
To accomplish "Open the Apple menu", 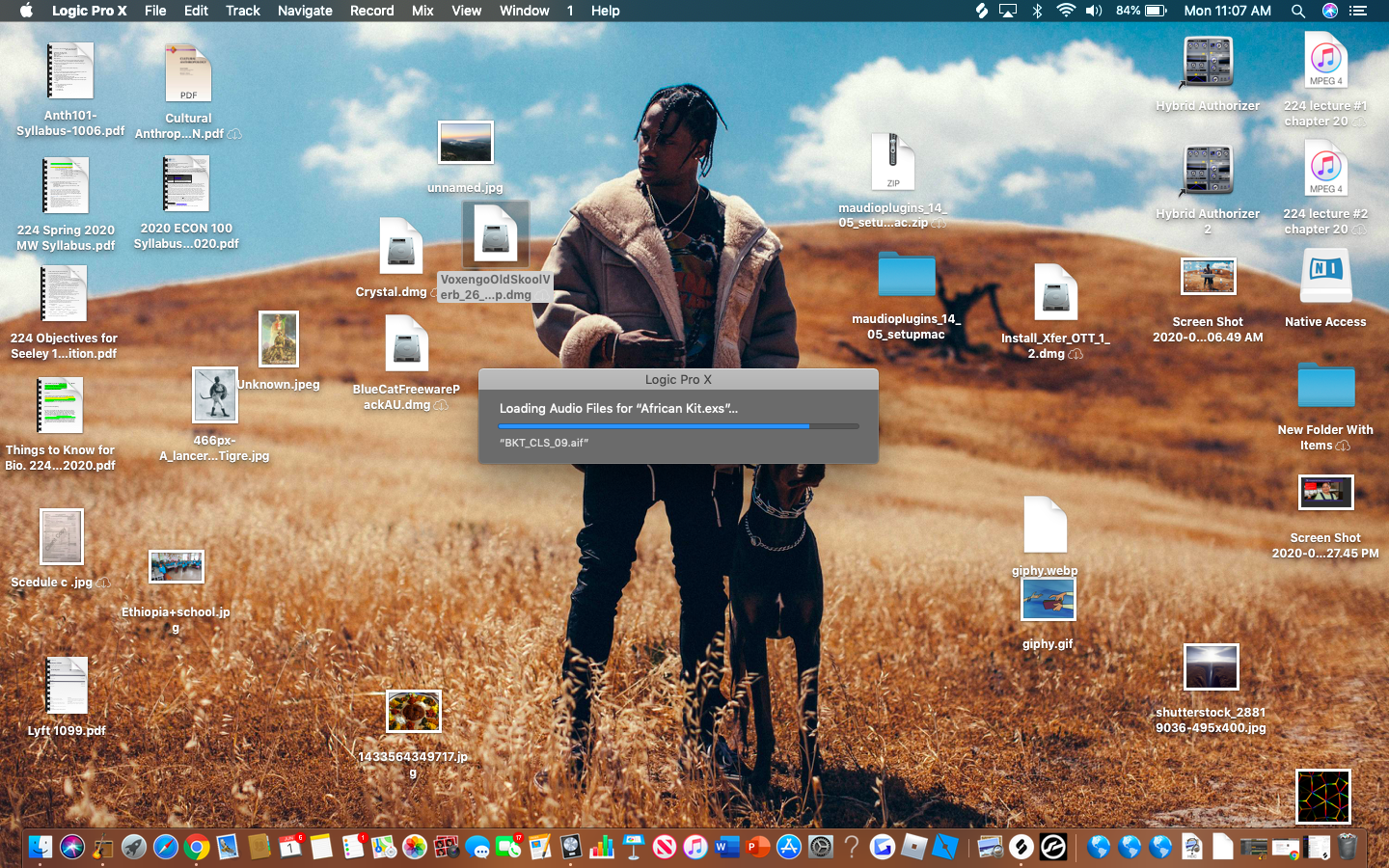I will coord(26,11).
